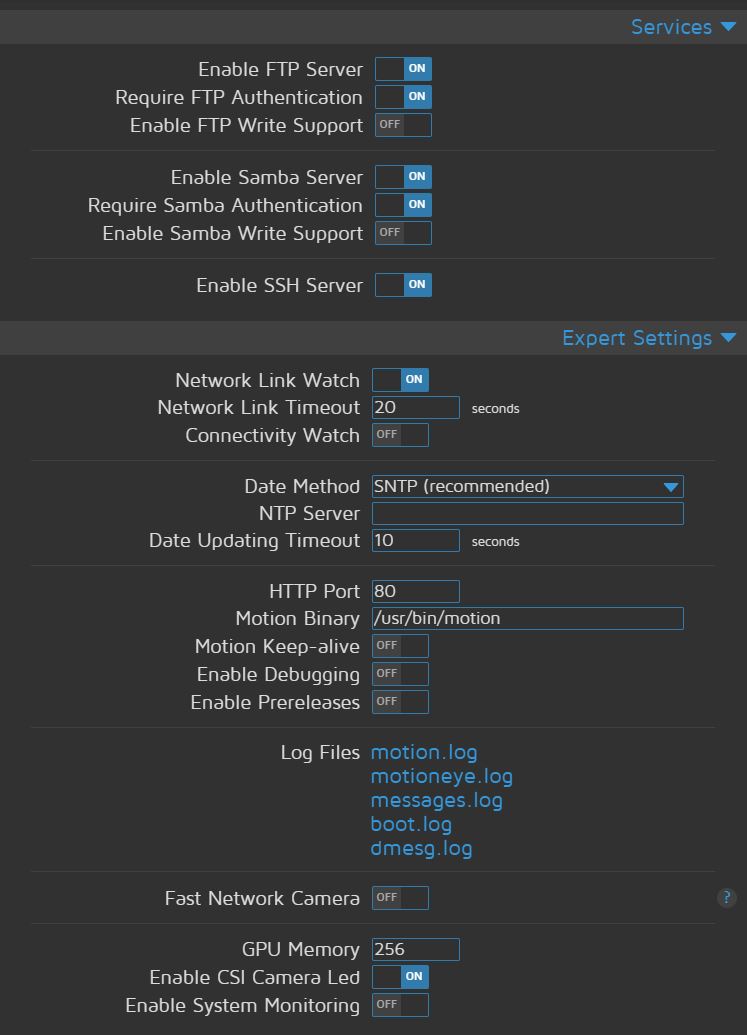747x1035 pixels.
Task: Disable the FTP Server toggle
Action: 403,69
